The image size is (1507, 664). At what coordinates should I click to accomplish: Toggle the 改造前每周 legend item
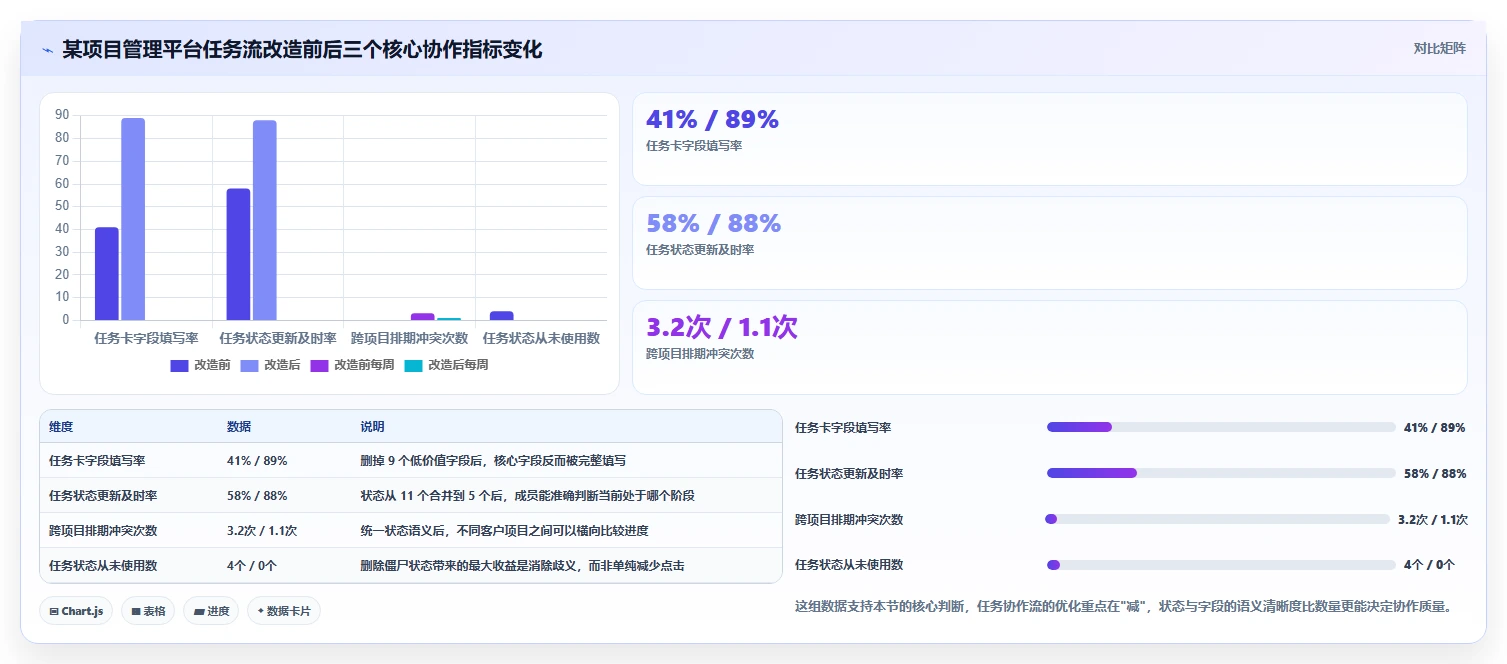(352, 365)
